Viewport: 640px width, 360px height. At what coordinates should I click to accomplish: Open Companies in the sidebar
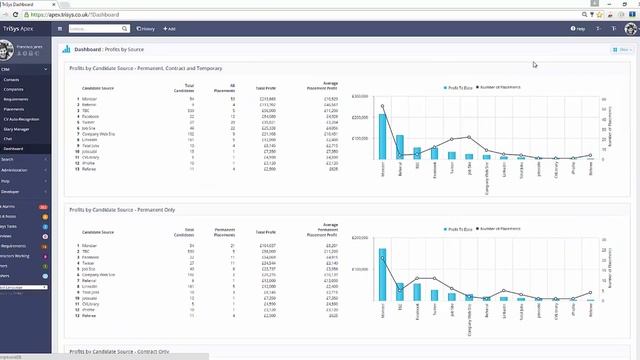(13, 89)
